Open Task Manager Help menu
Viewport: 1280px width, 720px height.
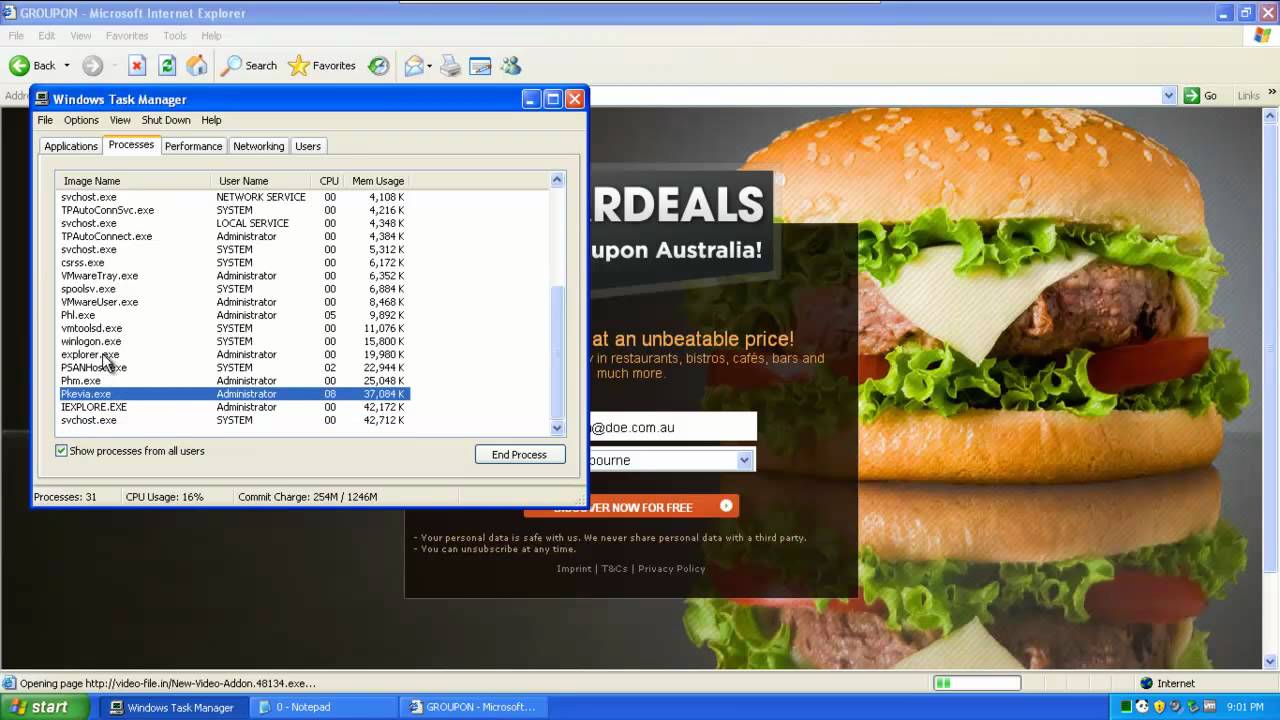(x=211, y=120)
